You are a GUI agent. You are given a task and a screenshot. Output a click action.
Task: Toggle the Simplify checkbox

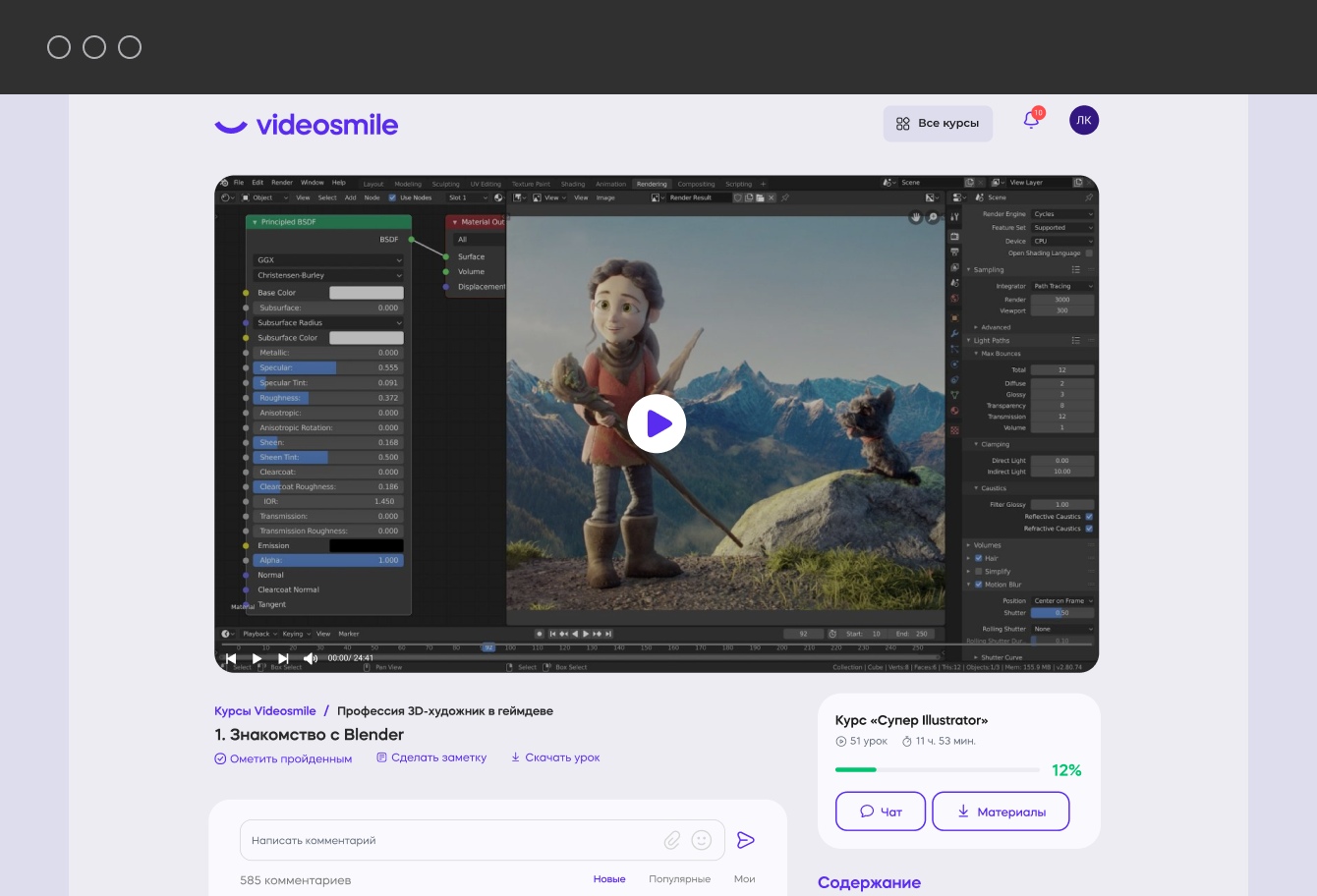pyautogui.click(x=979, y=571)
